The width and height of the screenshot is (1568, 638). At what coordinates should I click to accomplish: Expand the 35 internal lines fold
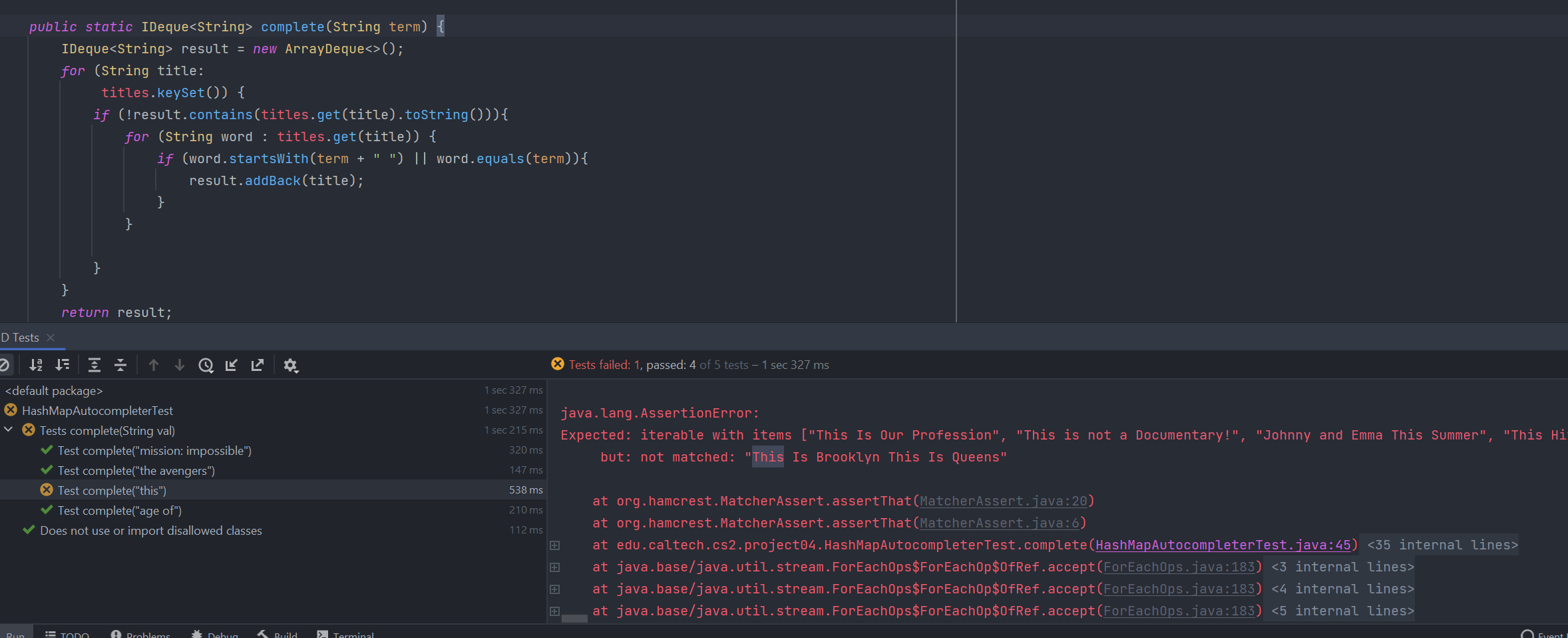tap(1442, 545)
